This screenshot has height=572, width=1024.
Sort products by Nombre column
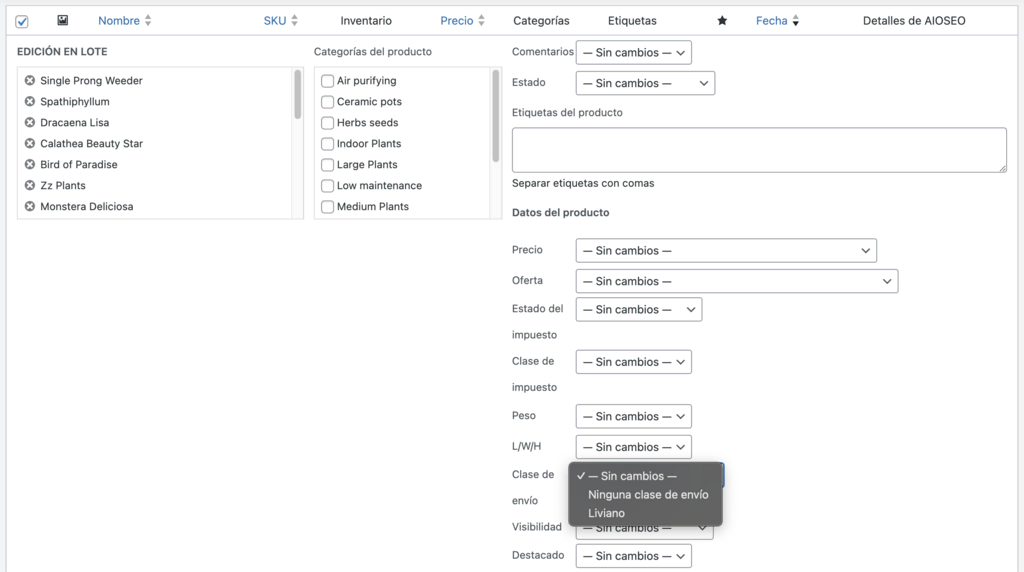119,21
